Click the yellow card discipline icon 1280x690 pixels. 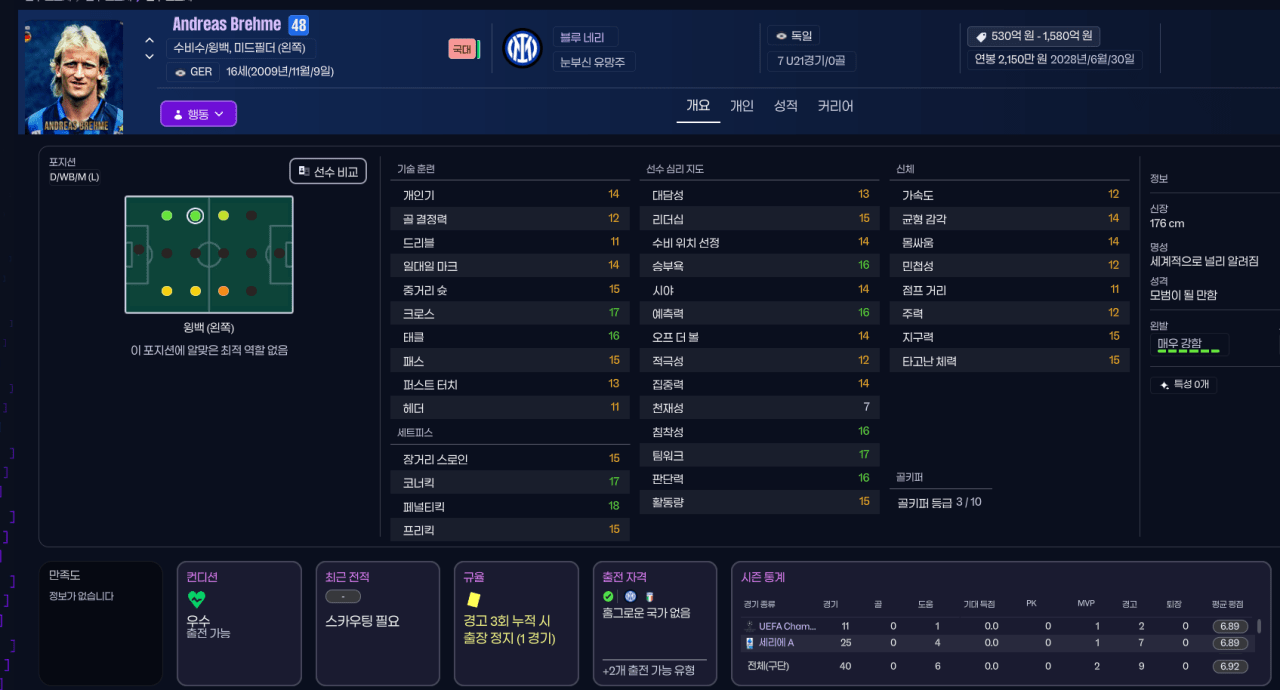tap(473, 598)
